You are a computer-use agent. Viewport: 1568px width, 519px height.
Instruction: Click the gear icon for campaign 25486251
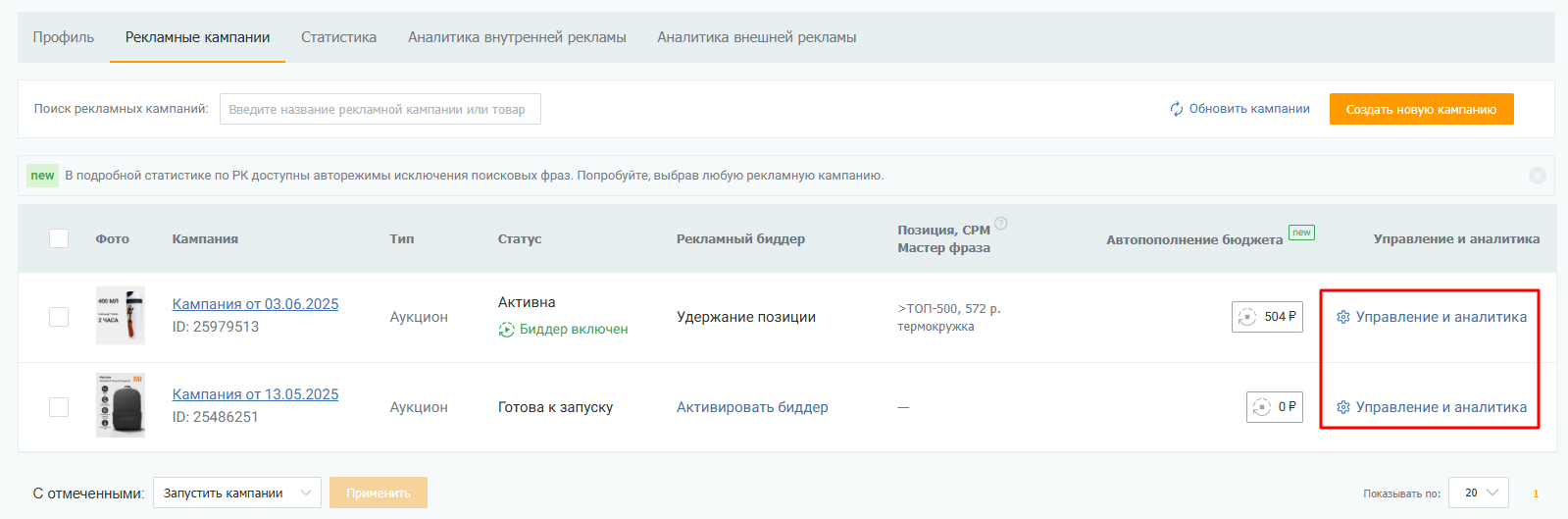pos(1343,407)
